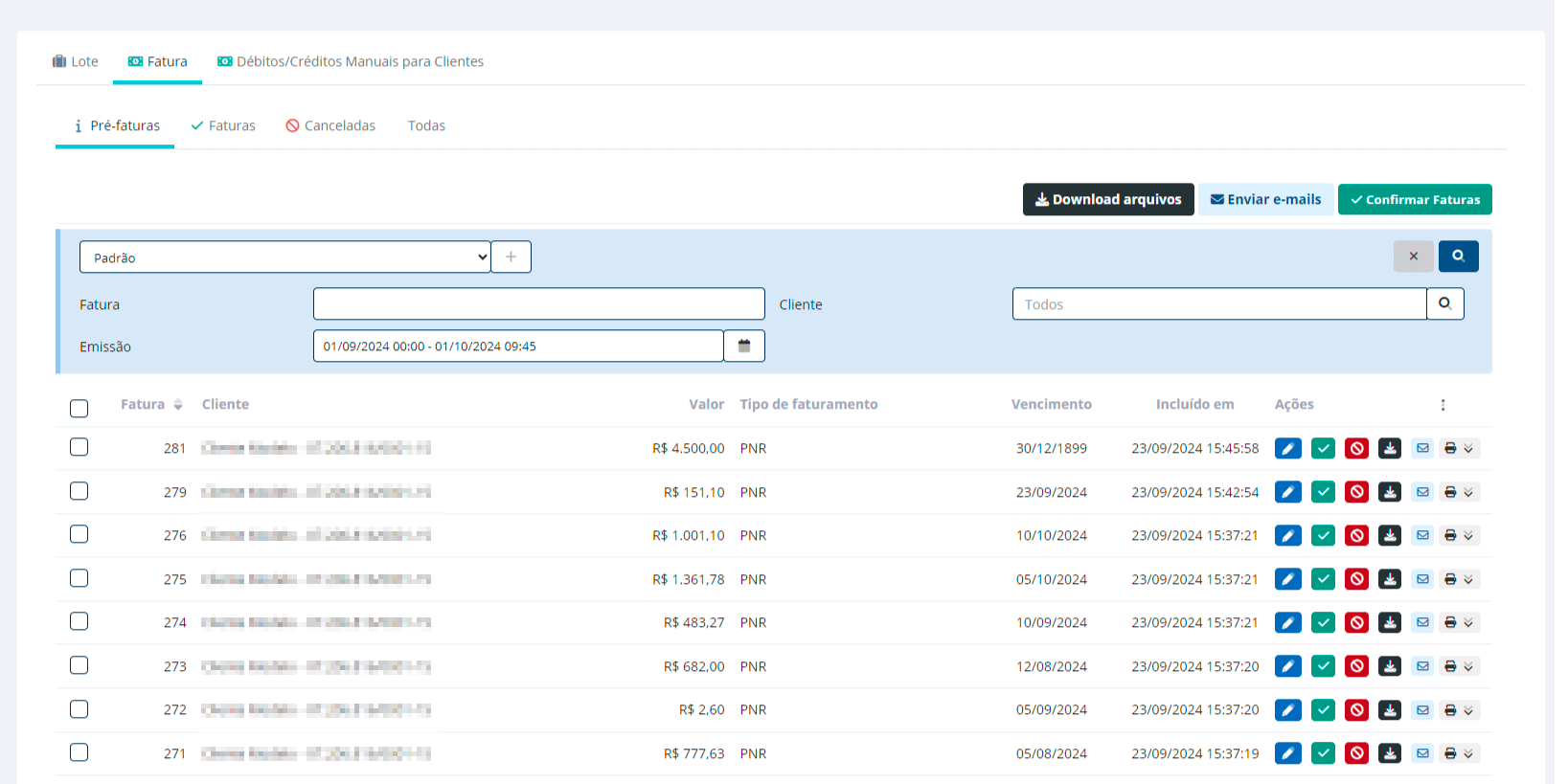Edit invoice 271 with pencil icon
Screen dimensions: 1568x784
[x=1288, y=753]
